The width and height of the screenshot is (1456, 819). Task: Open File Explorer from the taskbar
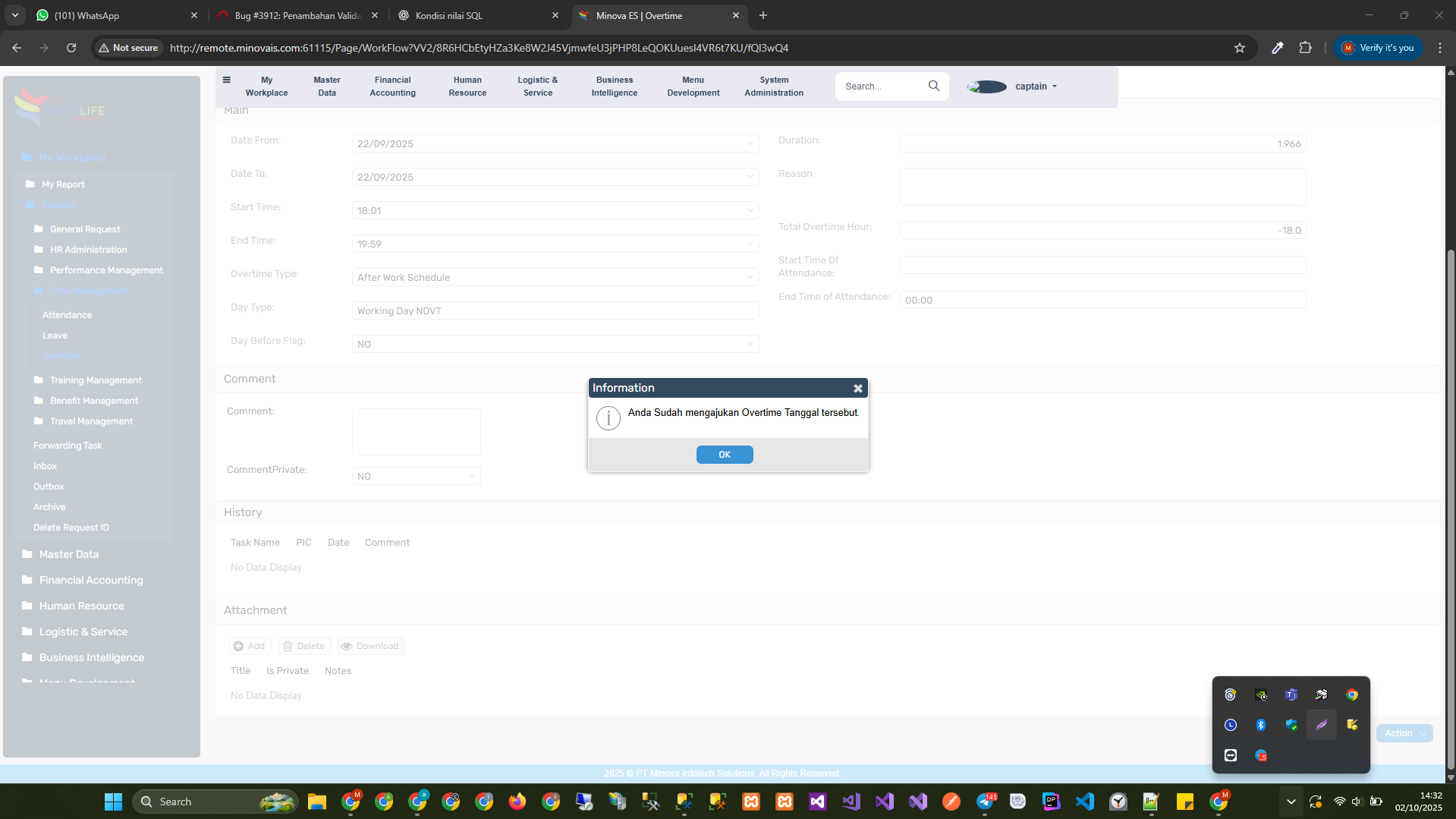click(x=316, y=802)
